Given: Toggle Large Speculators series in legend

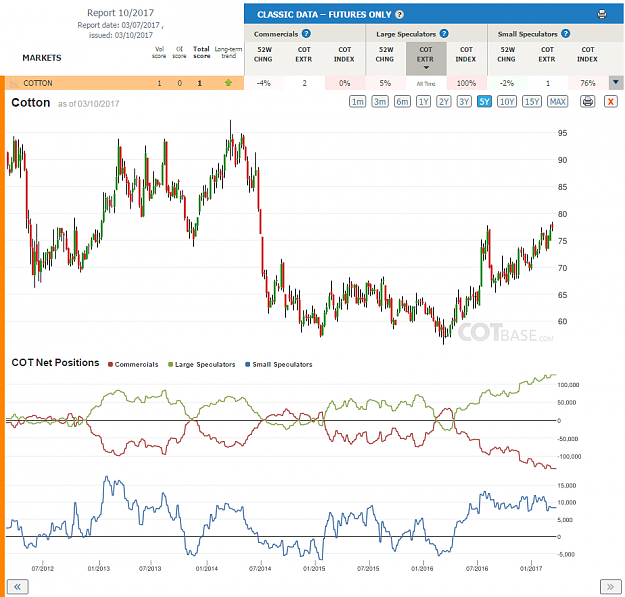Looking at the screenshot, I should [202, 364].
